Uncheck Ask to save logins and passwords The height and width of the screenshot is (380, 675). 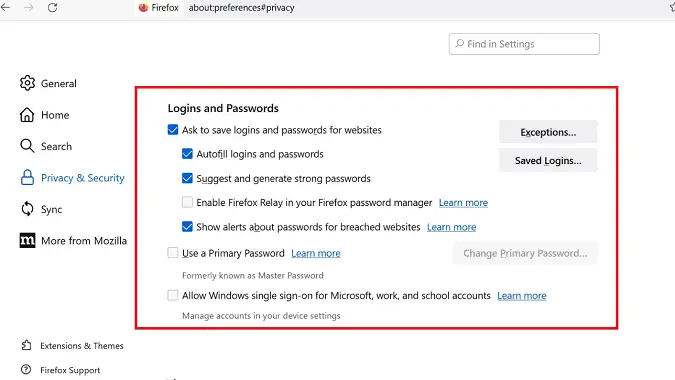click(x=173, y=130)
